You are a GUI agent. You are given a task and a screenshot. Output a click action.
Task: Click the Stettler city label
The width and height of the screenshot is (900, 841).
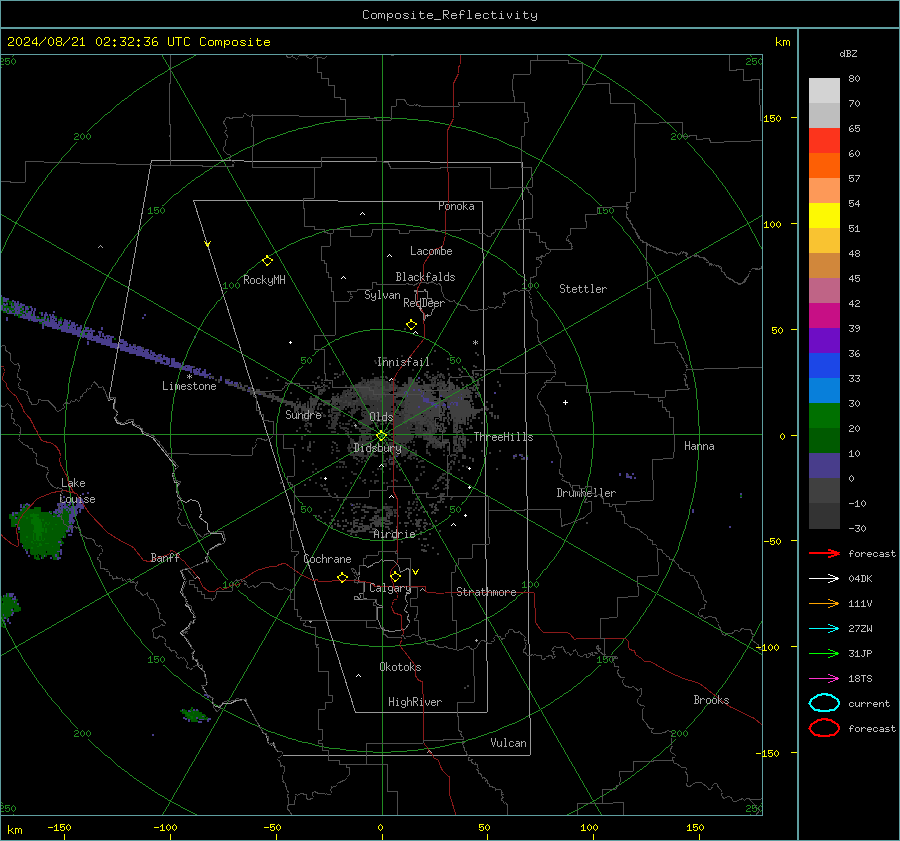pyautogui.click(x=583, y=289)
